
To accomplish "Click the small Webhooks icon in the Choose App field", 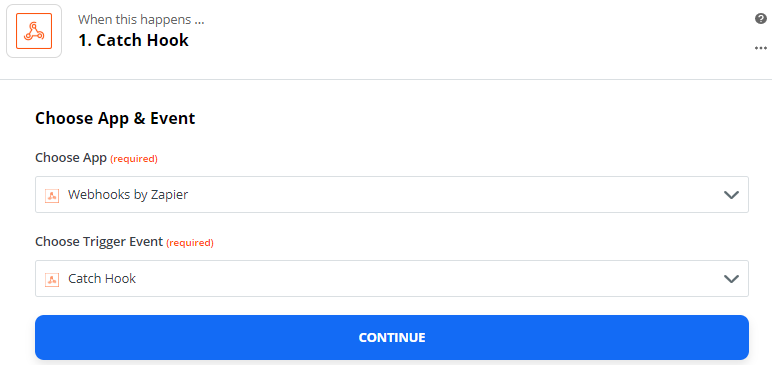I will pyautogui.click(x=52, y=195).
